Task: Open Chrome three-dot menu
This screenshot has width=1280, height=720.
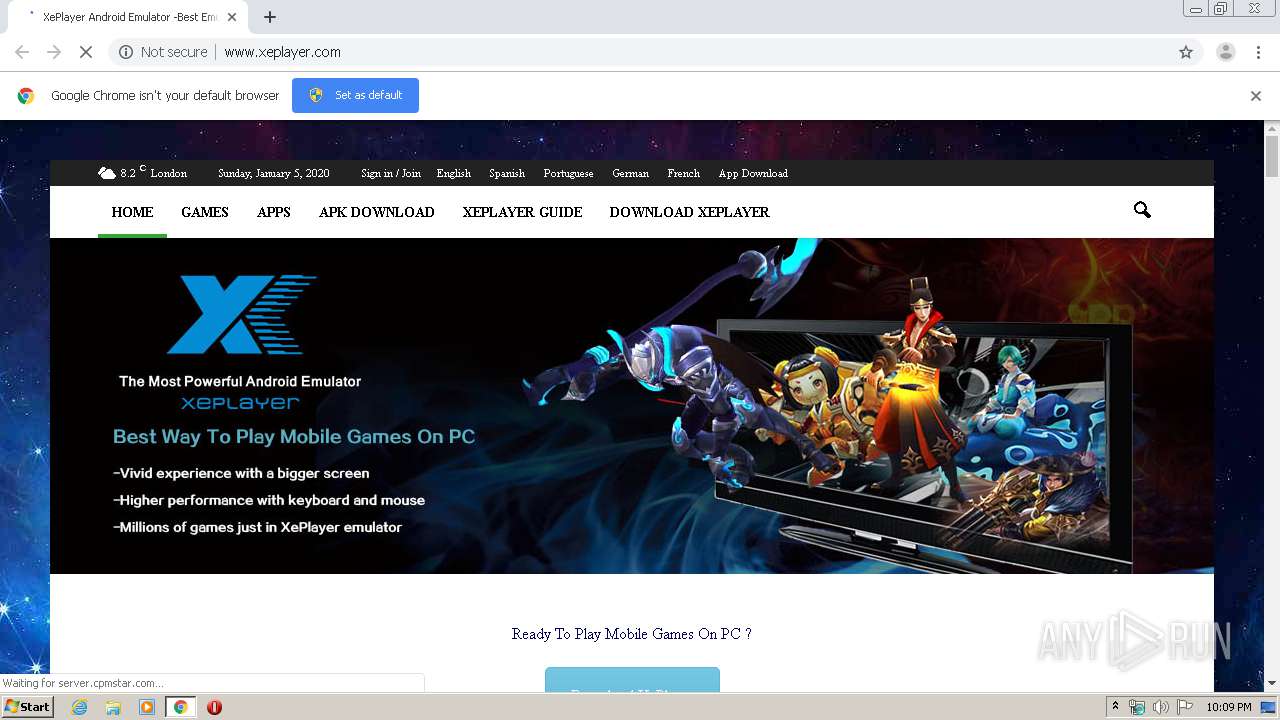Action: point(1259,52)
